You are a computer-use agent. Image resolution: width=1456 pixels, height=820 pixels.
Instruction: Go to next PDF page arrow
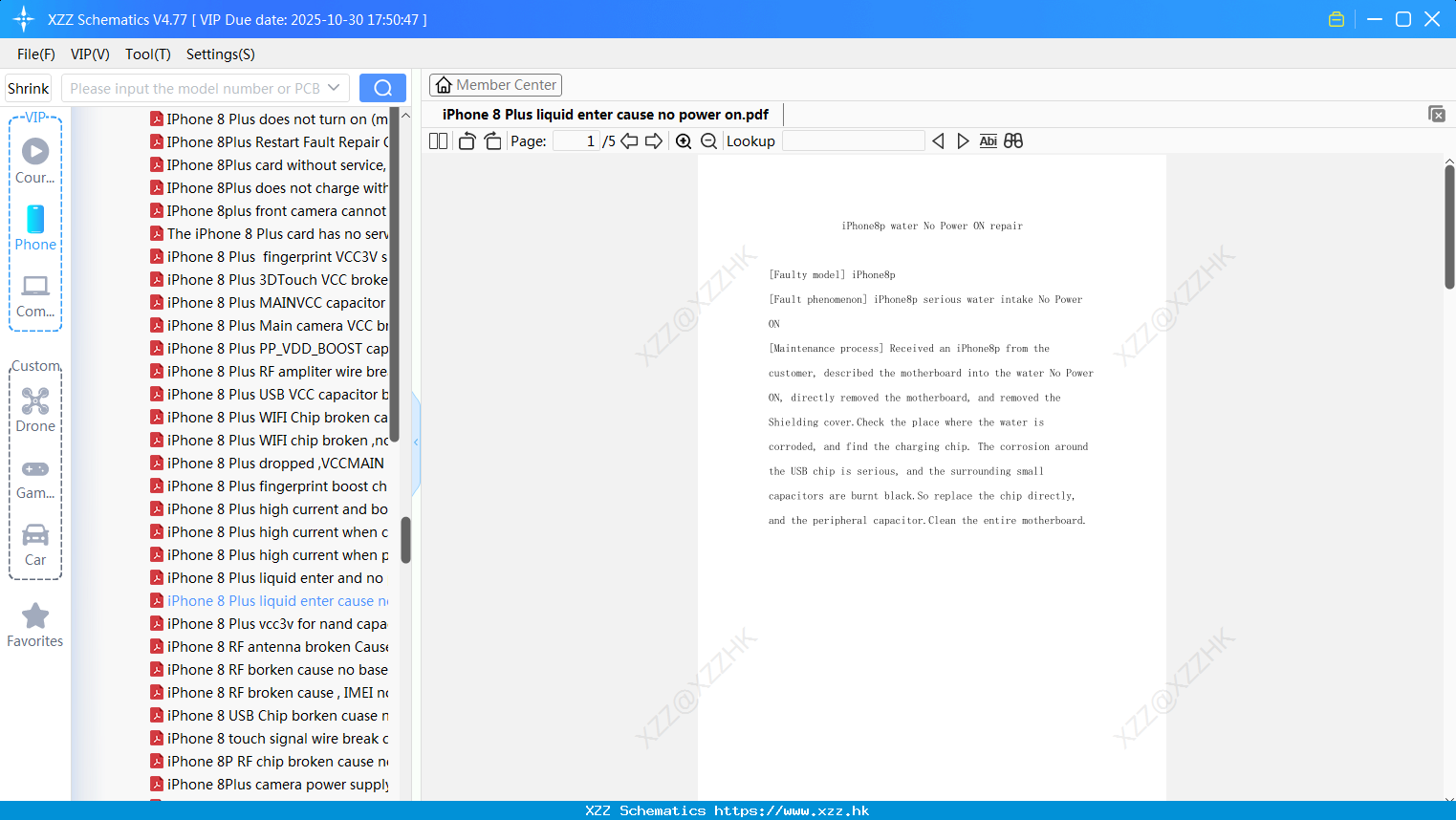point(654,141)
